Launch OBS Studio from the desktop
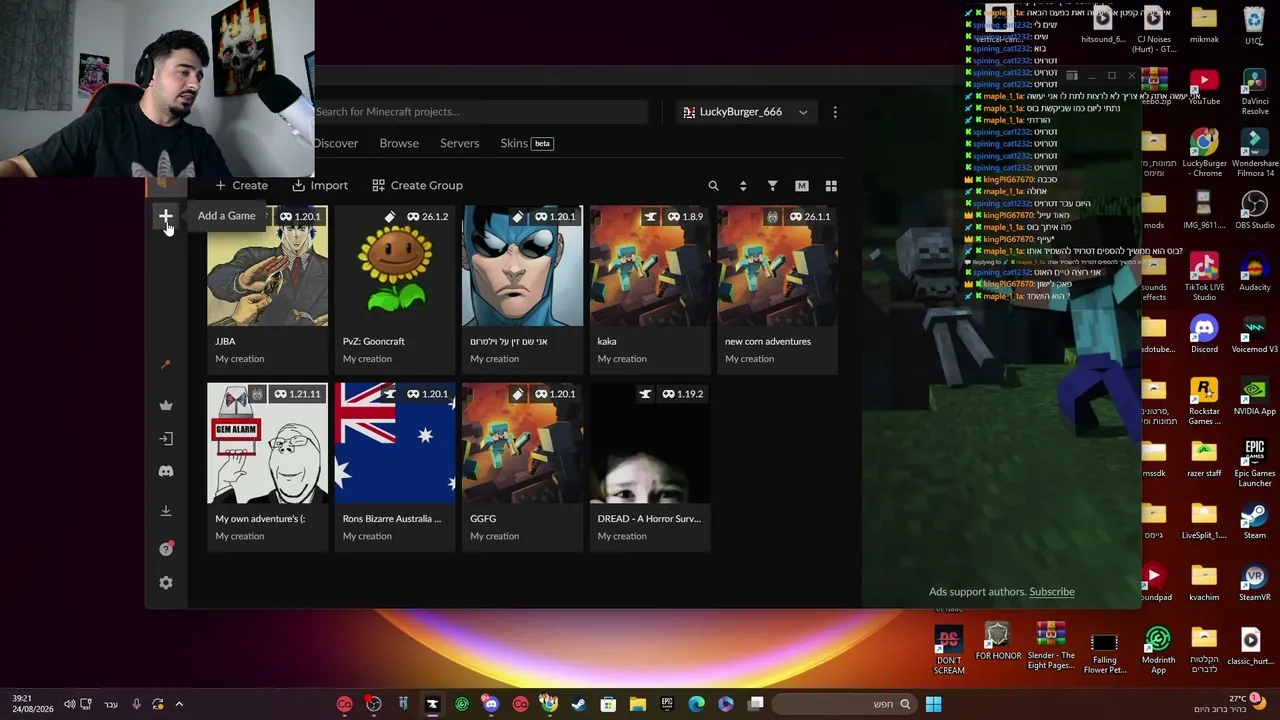 (1254, 210)
